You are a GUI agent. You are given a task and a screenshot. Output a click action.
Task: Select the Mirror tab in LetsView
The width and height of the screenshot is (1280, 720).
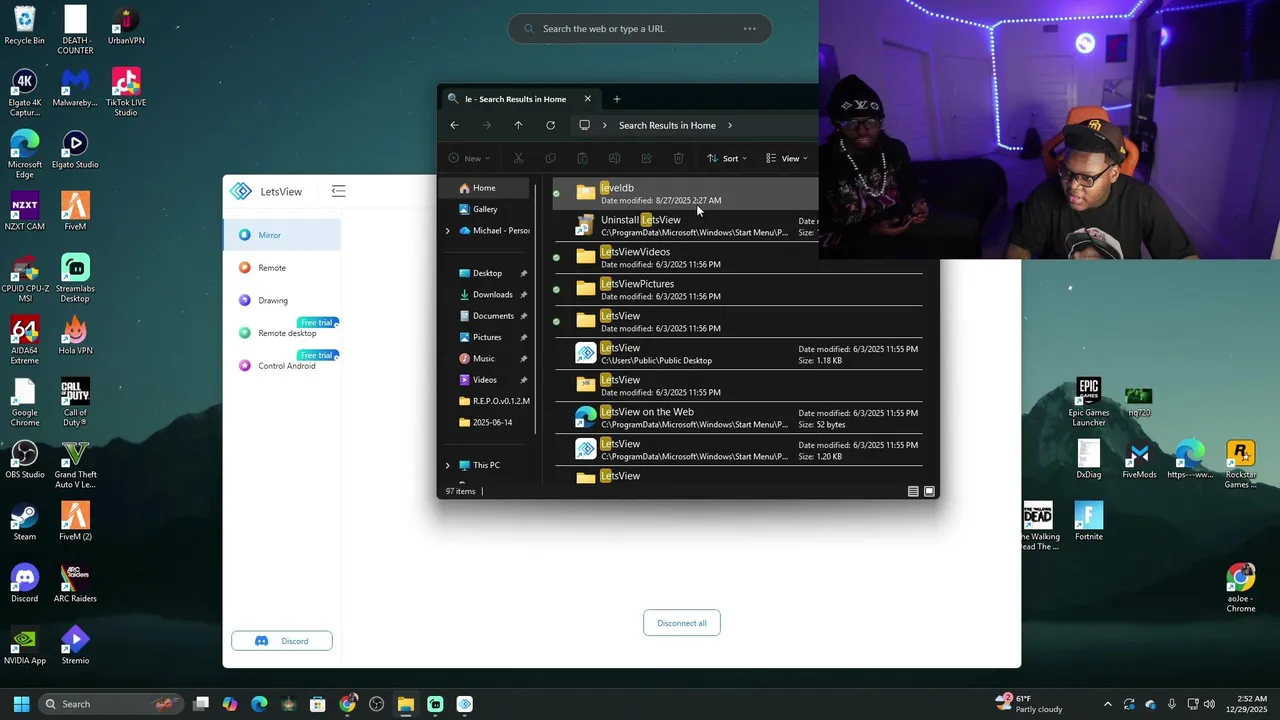(282, 235)
